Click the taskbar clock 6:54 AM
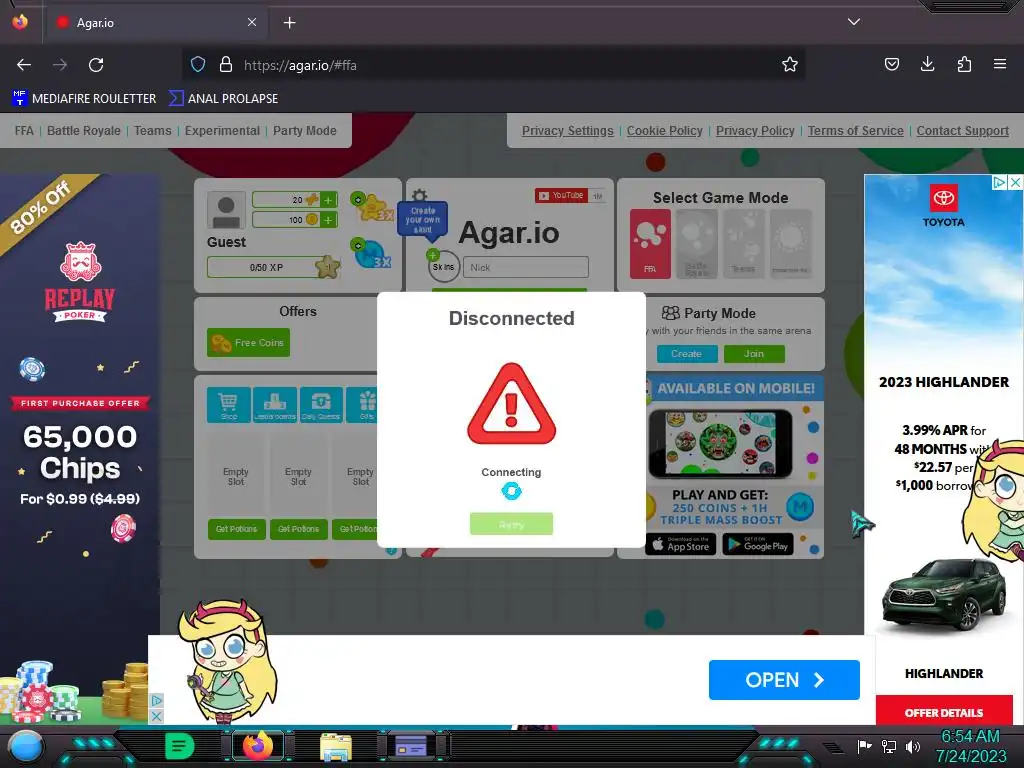 pos(970,737)
